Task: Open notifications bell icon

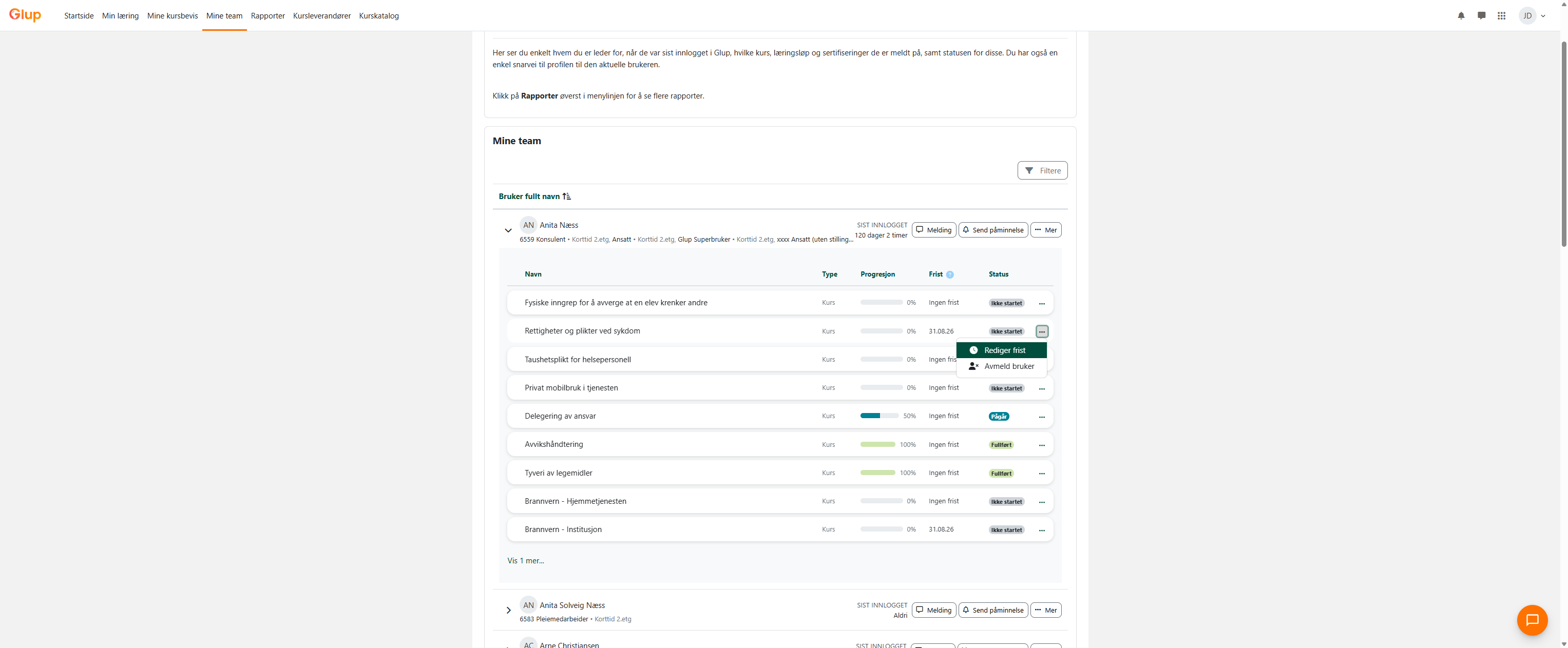Action: (1461, 16)
